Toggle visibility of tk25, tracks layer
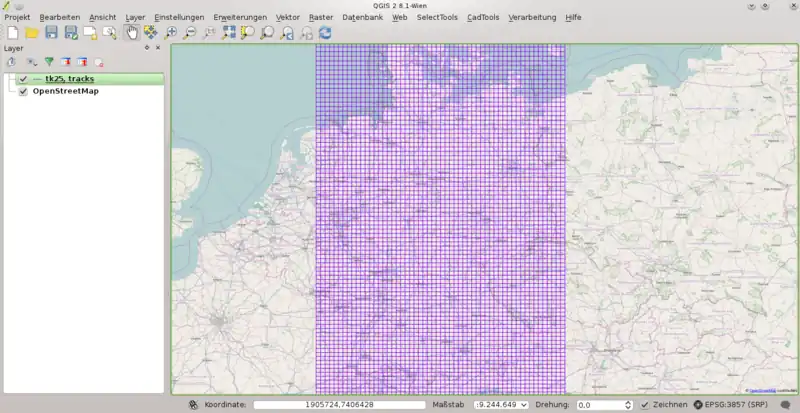 pos(23,79)
